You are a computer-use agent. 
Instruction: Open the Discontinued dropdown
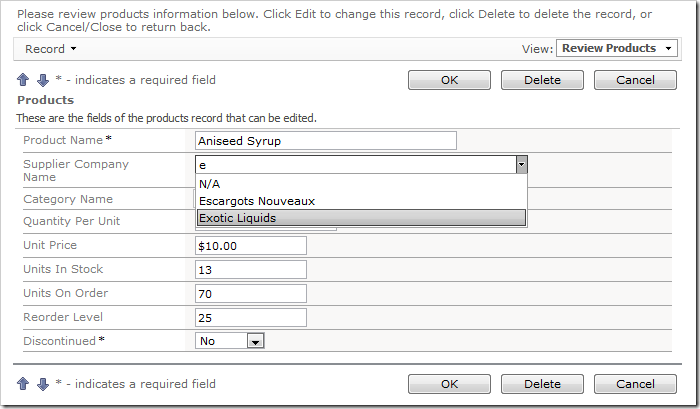pos(255,341)
